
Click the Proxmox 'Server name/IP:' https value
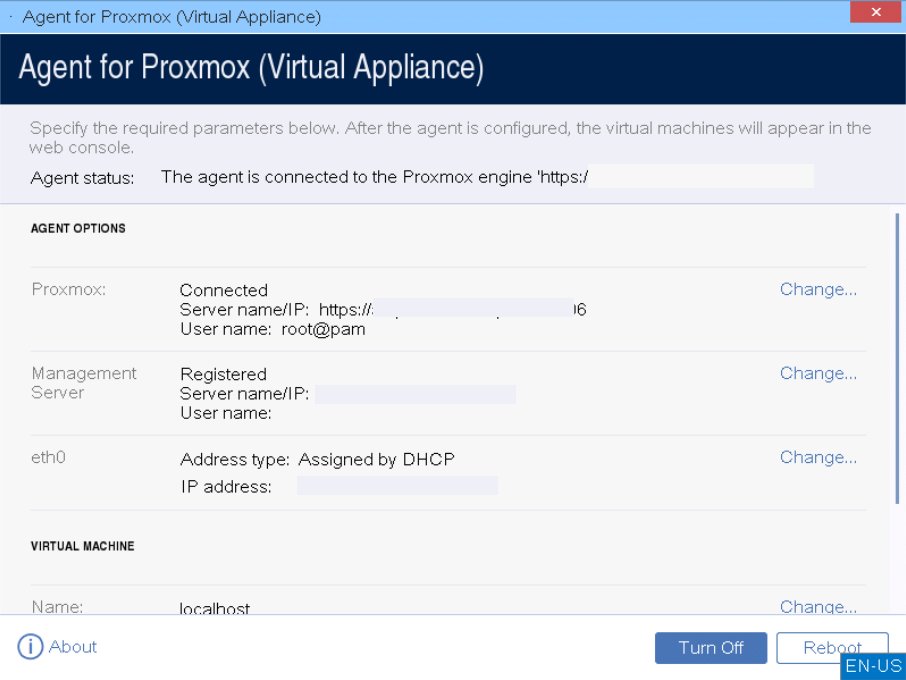[x=452, y=310]
